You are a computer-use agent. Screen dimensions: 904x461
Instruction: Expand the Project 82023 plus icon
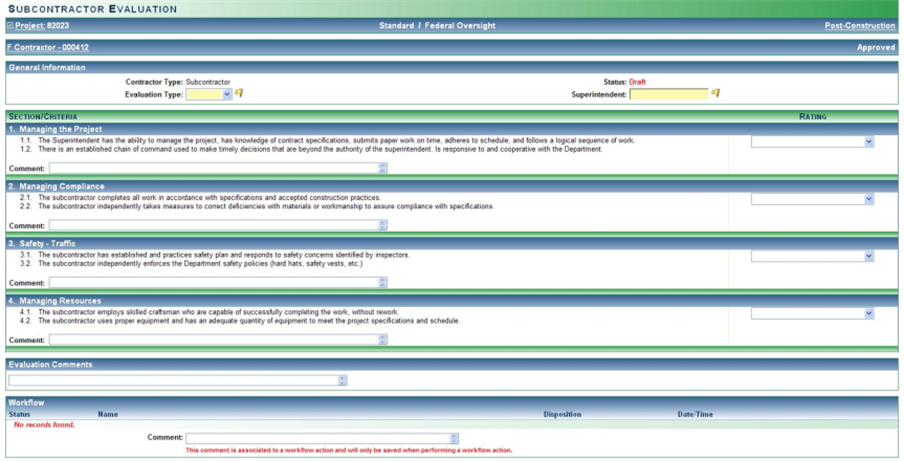pyautogui.click(x=10, y=26)
